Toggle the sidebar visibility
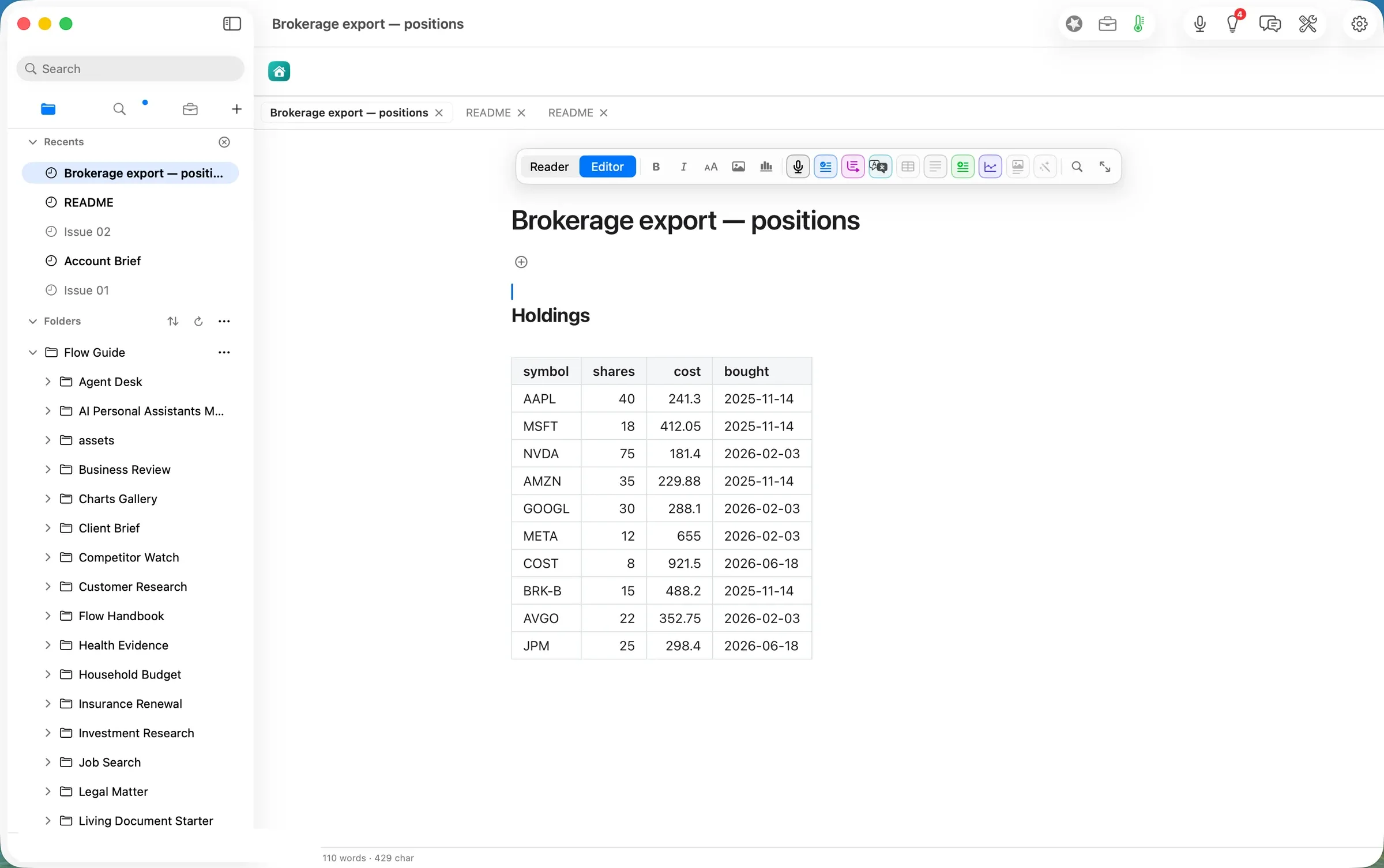Viewport: 1384px width, 868px height. 232,24
